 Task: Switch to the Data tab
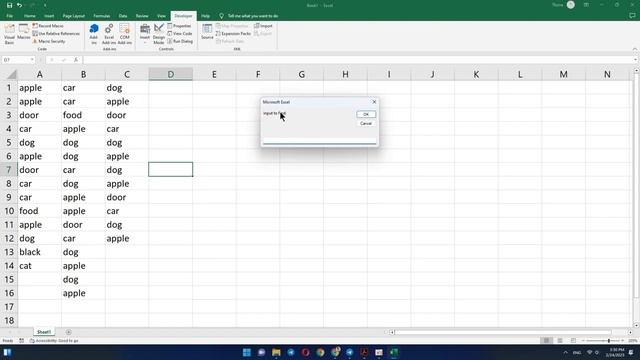pyautogui.click(x=123, y=16)
